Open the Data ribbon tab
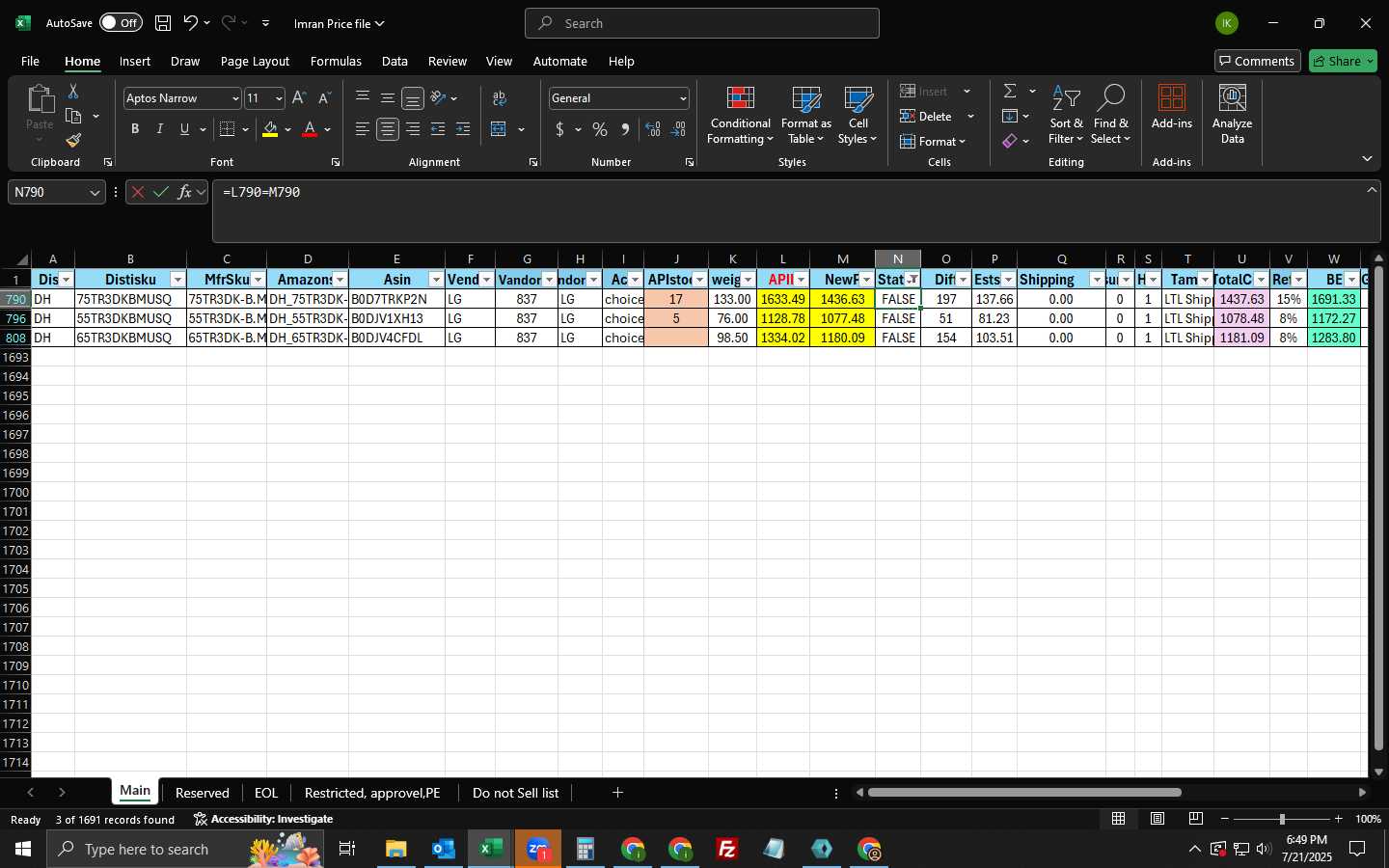The width and height of the screenshot is (1389, 868). click(x=395, y=61)
